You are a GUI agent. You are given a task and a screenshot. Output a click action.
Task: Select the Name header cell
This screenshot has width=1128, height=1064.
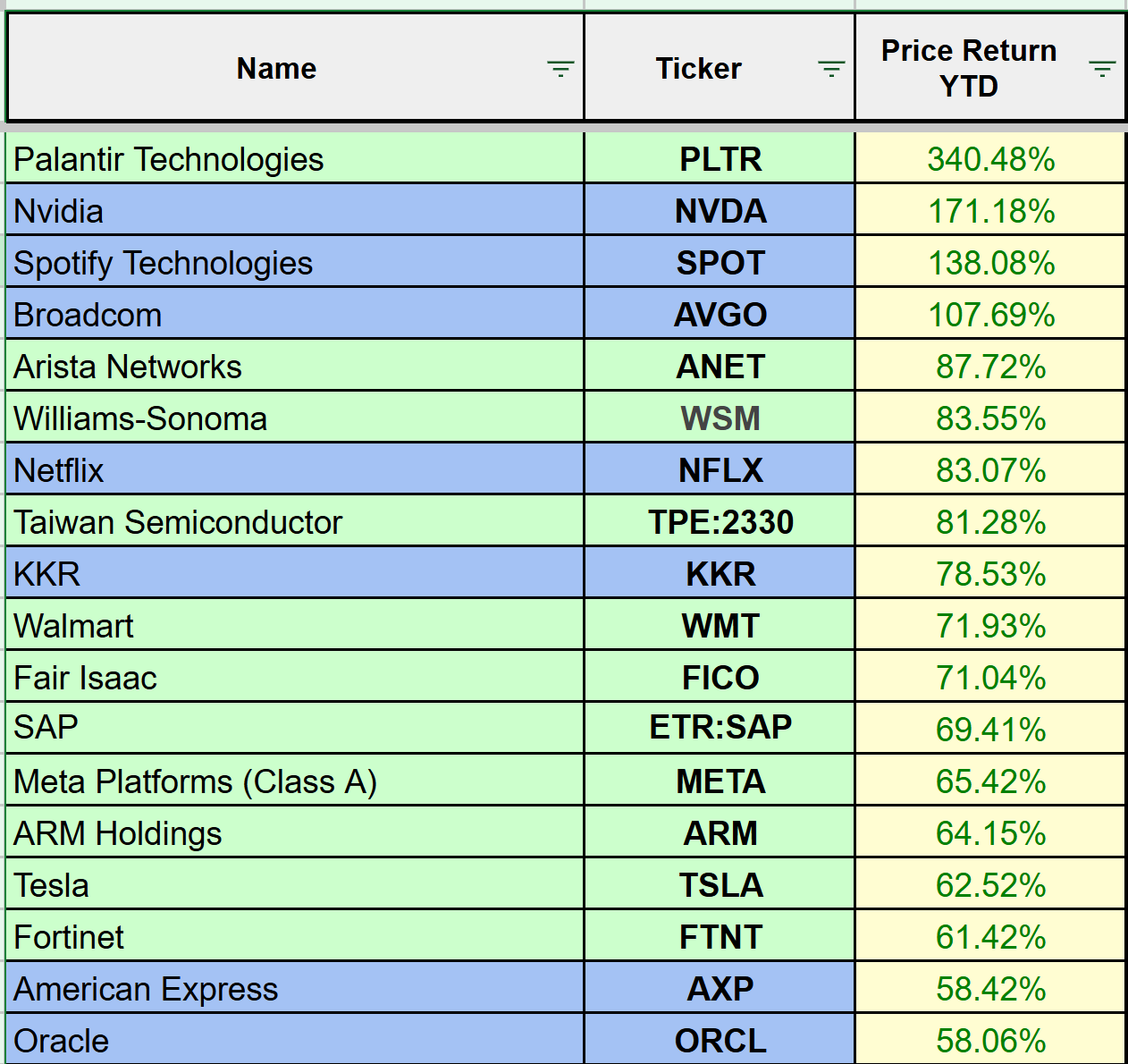point(276,69)
